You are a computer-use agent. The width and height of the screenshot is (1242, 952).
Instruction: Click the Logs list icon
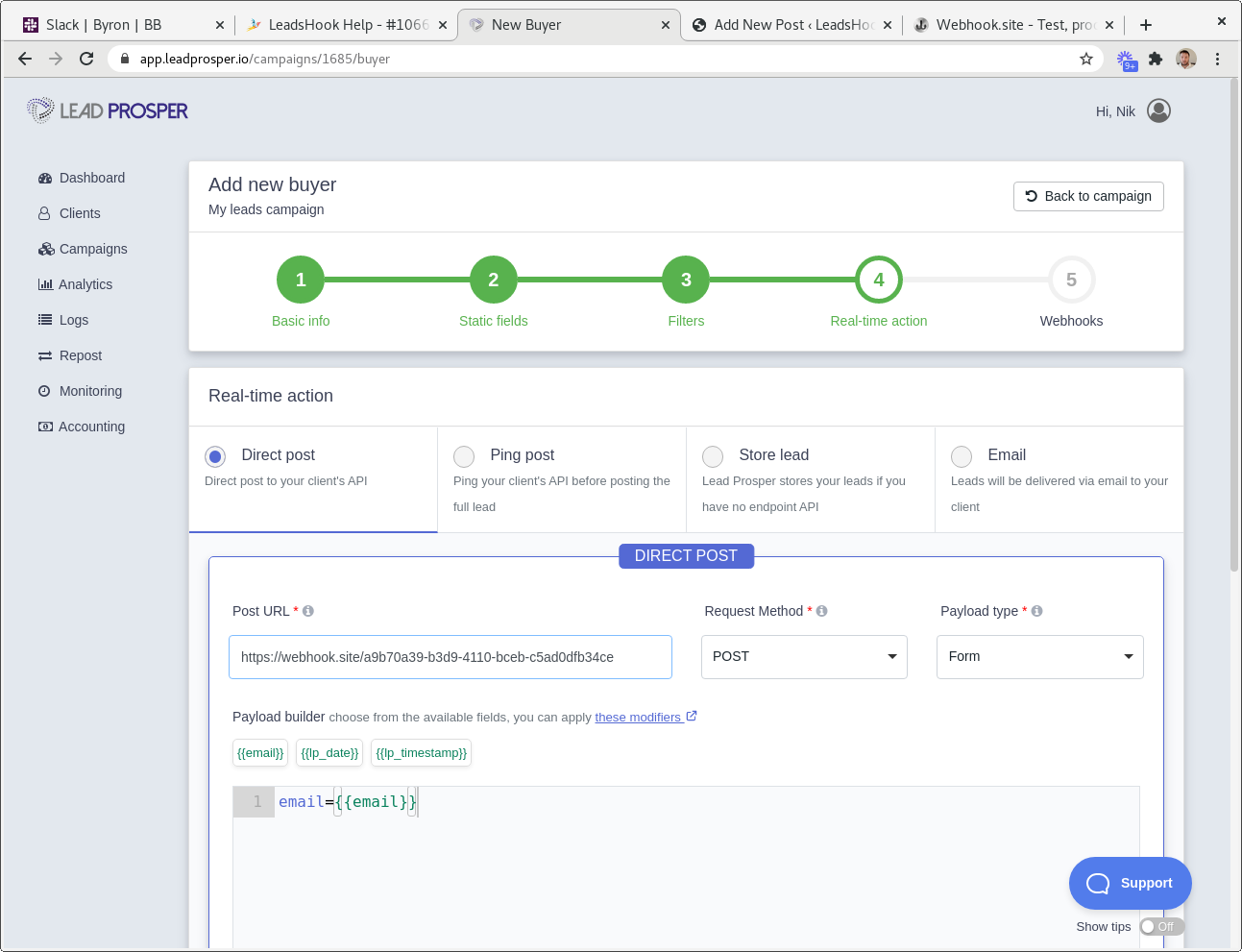point(45,320)
